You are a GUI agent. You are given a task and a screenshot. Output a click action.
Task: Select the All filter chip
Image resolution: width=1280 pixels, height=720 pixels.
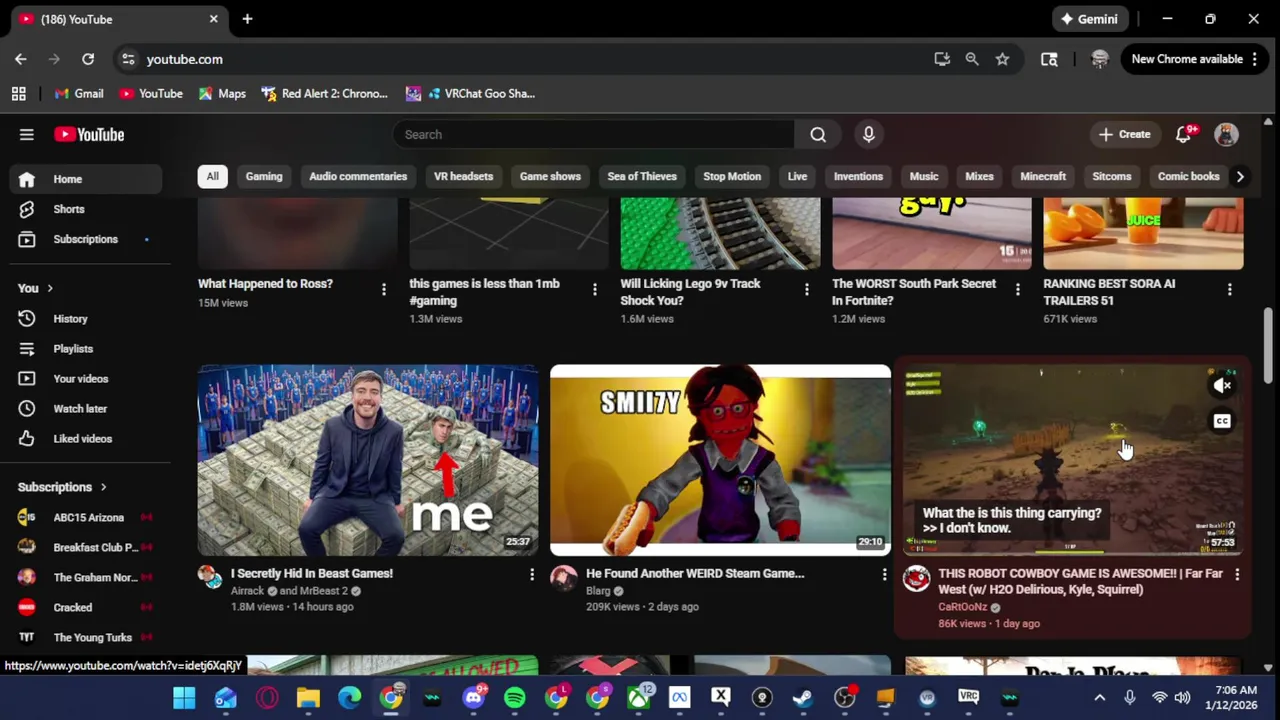tap(212, 176)
